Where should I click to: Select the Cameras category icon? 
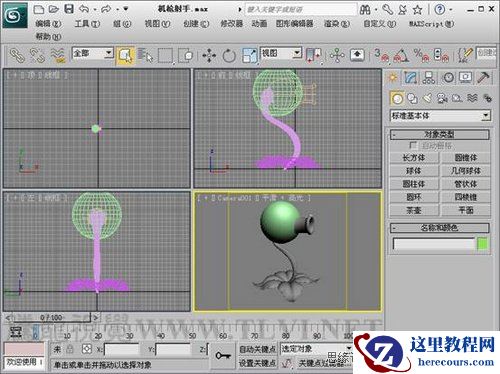point(442,98)
